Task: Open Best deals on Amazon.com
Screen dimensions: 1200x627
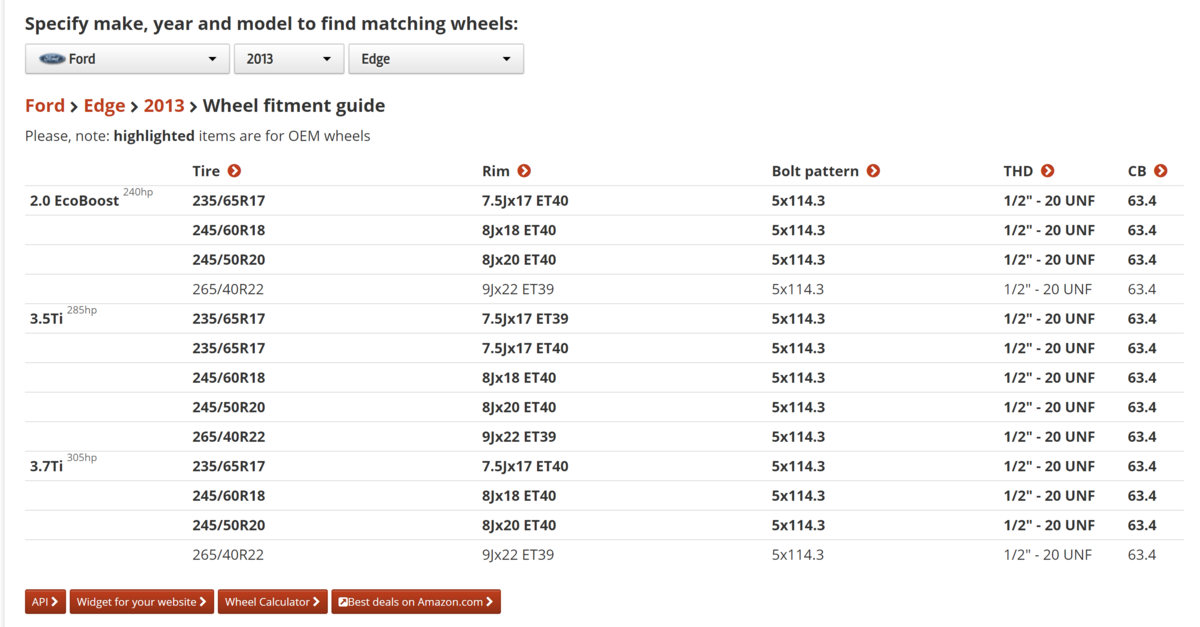Action: click(416, 602)
